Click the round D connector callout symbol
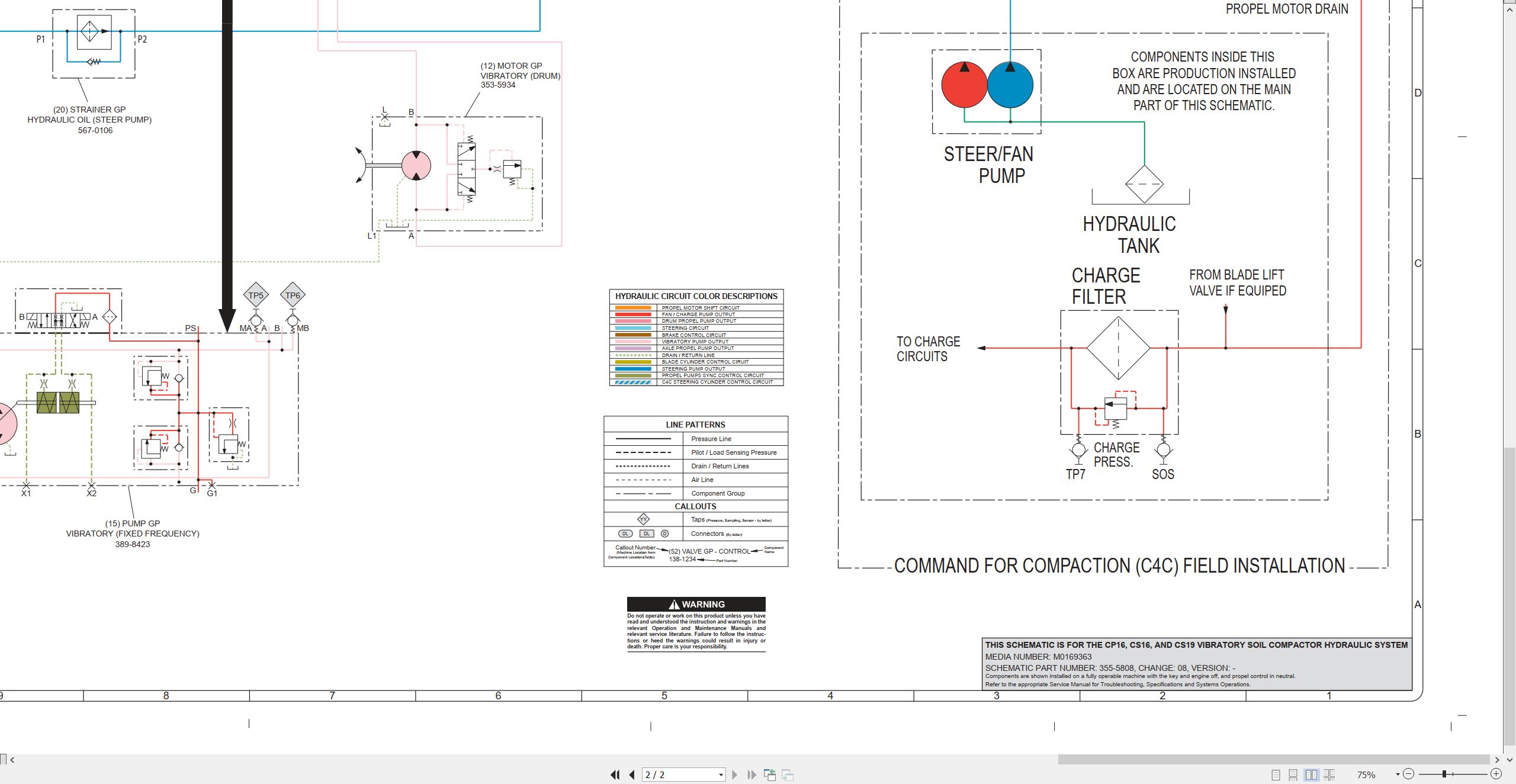1516x784 pixels. (x=664, y=534)
